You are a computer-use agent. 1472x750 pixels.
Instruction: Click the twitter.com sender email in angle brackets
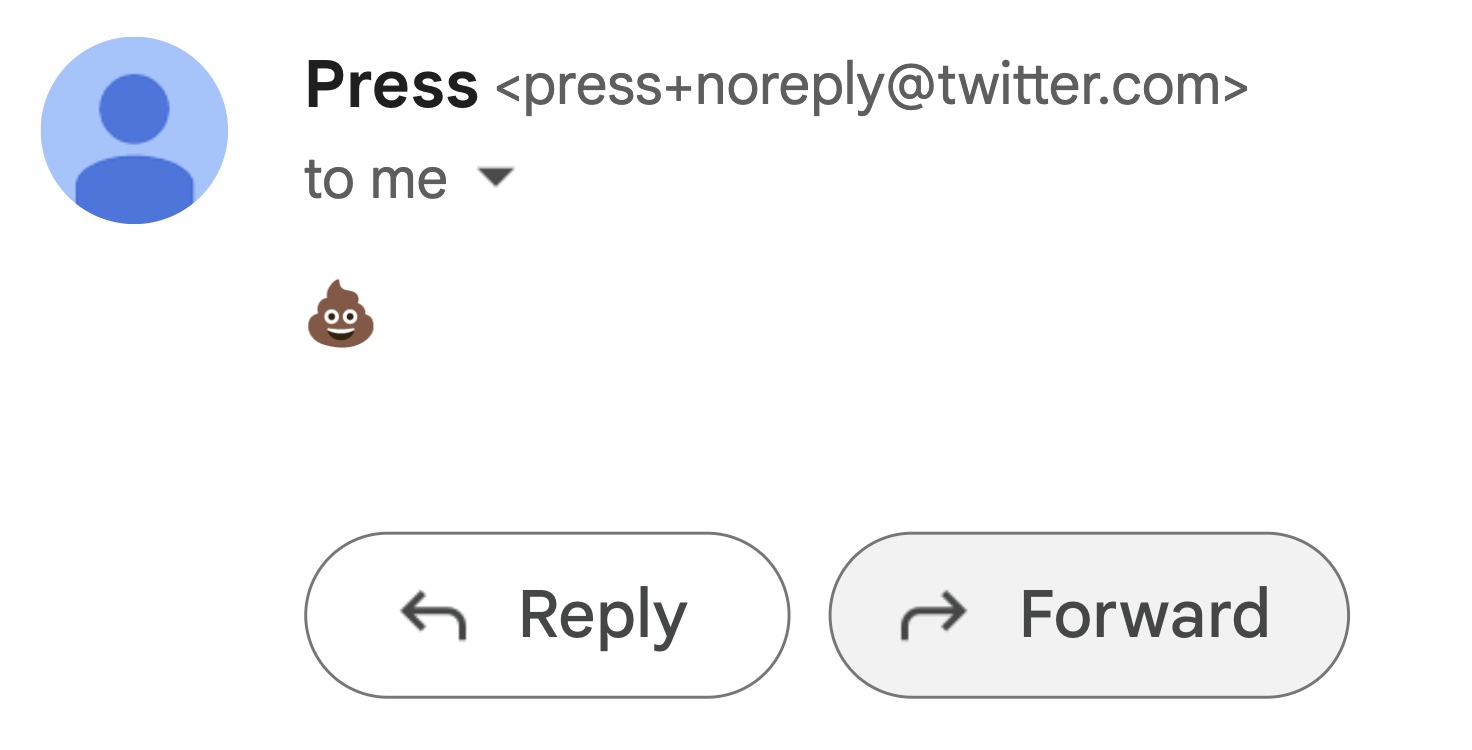[x=871, y=87]
